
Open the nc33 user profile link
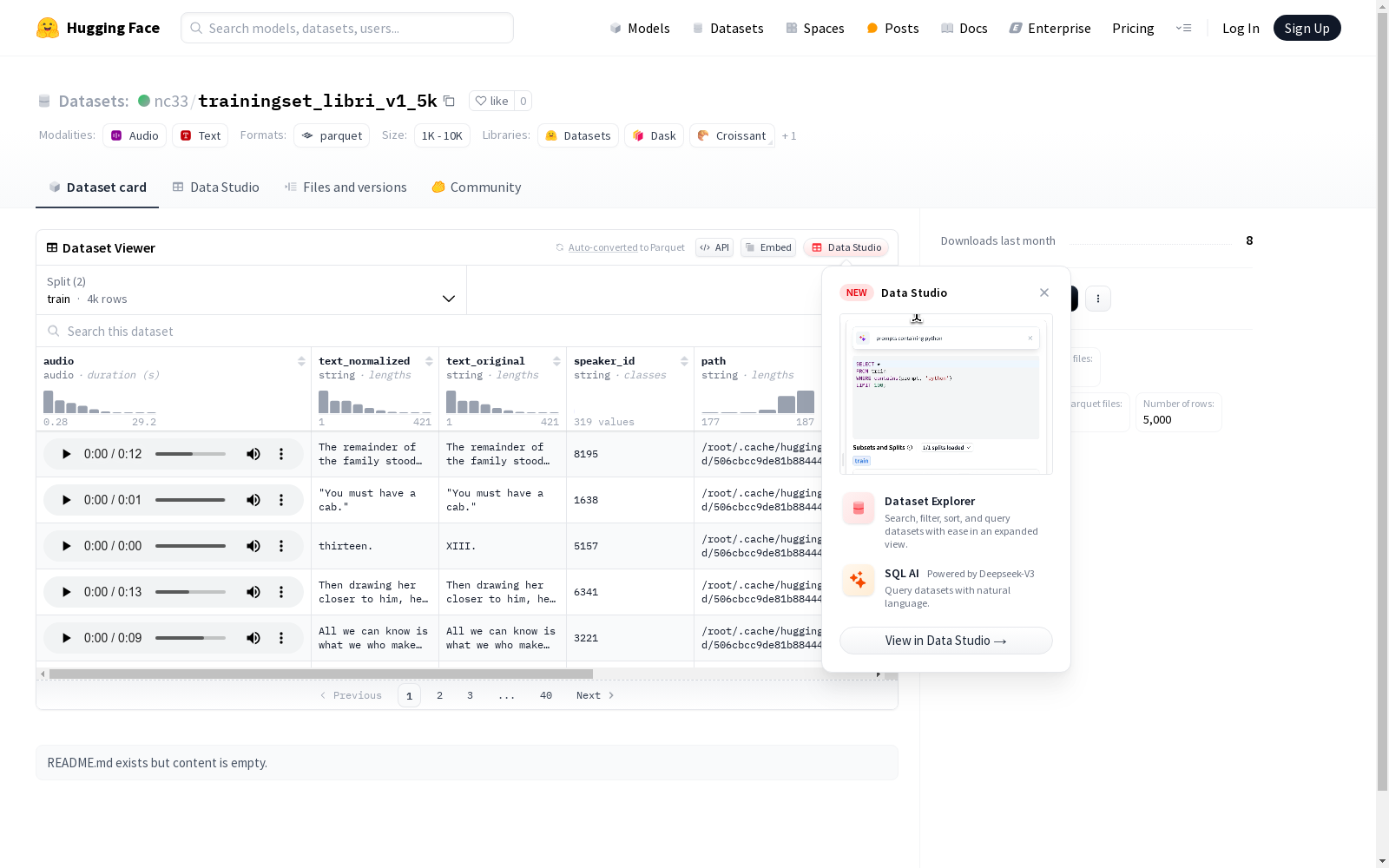pyautogui.click(x=171, y=101)
